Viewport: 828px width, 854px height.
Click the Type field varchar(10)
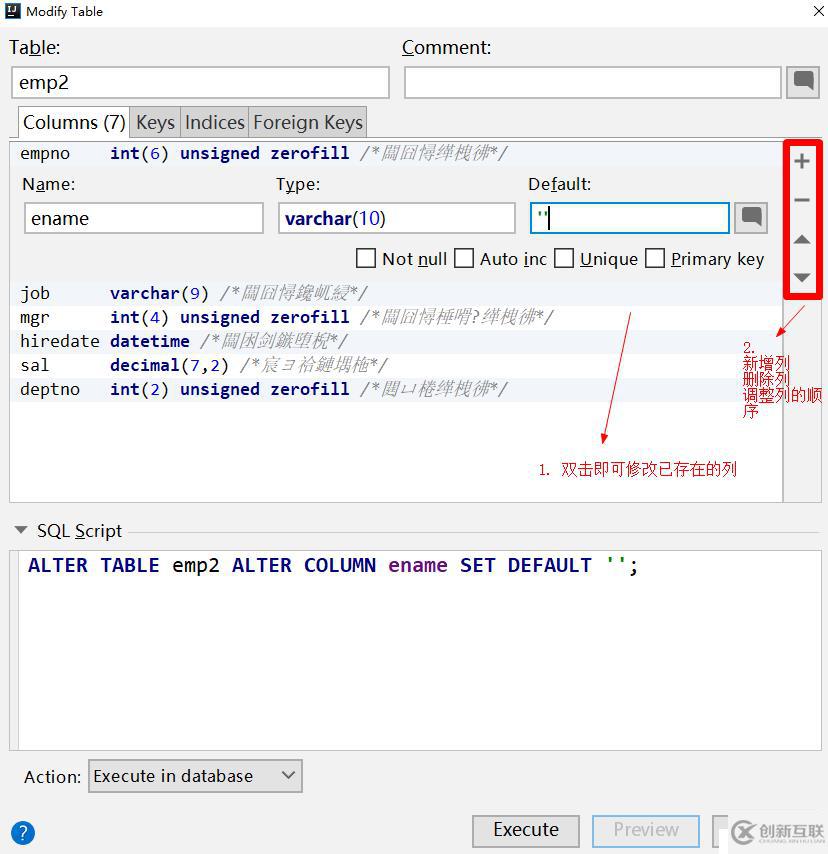[397, 218]
